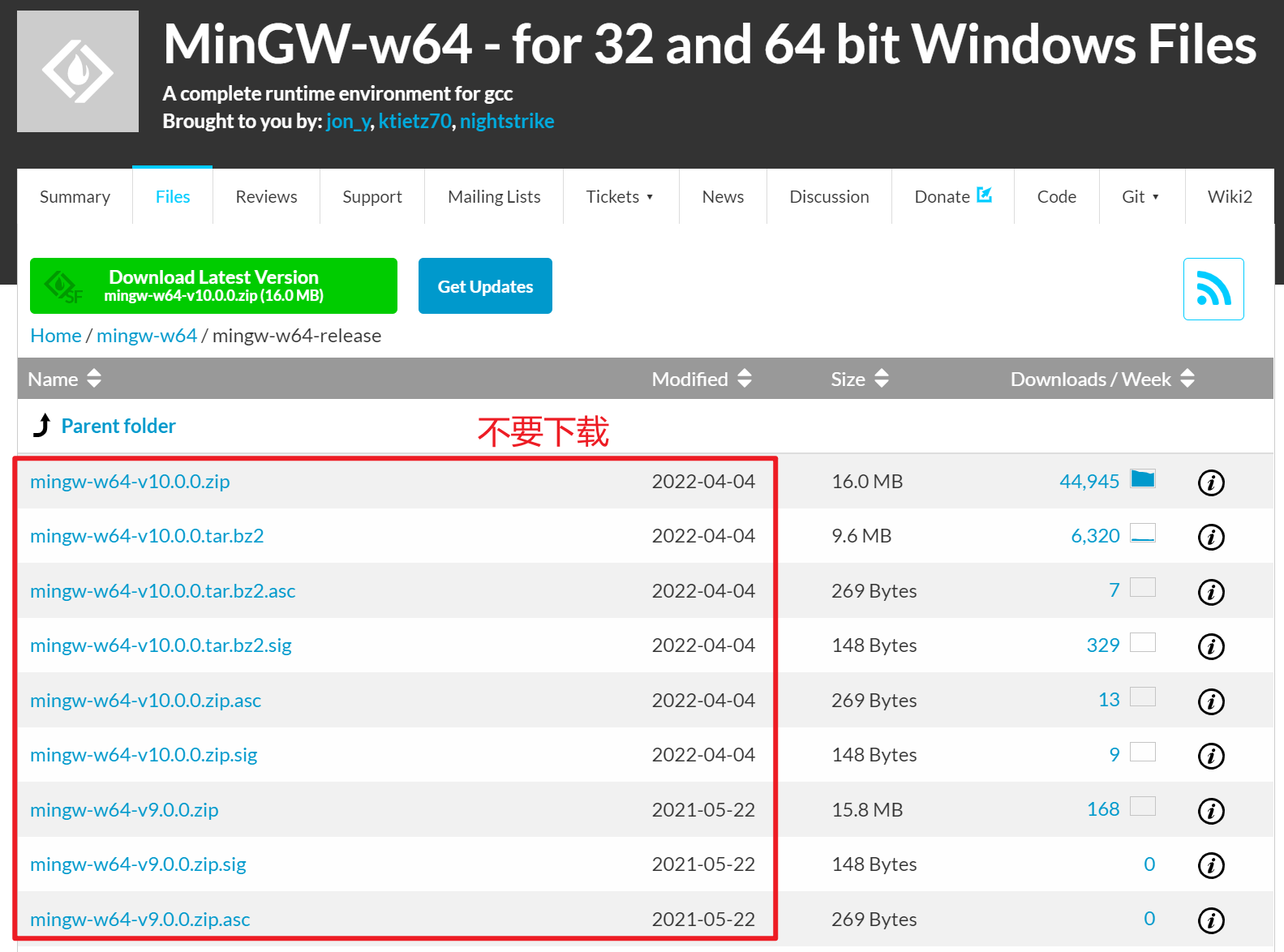The width and height of the screenshot is (1284, 952).
Task: Open the Parent folder link
Action: (118, 426)
